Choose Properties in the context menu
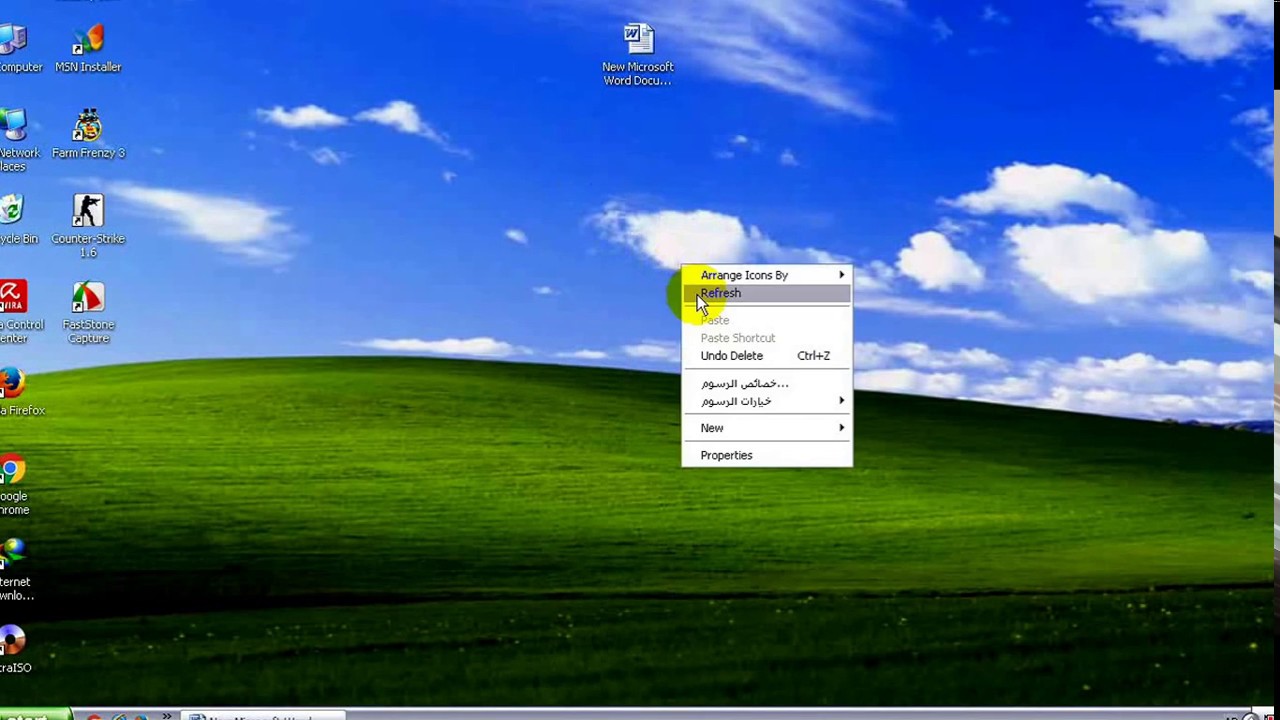This screenshot has width=1280, height=720. 767,455
